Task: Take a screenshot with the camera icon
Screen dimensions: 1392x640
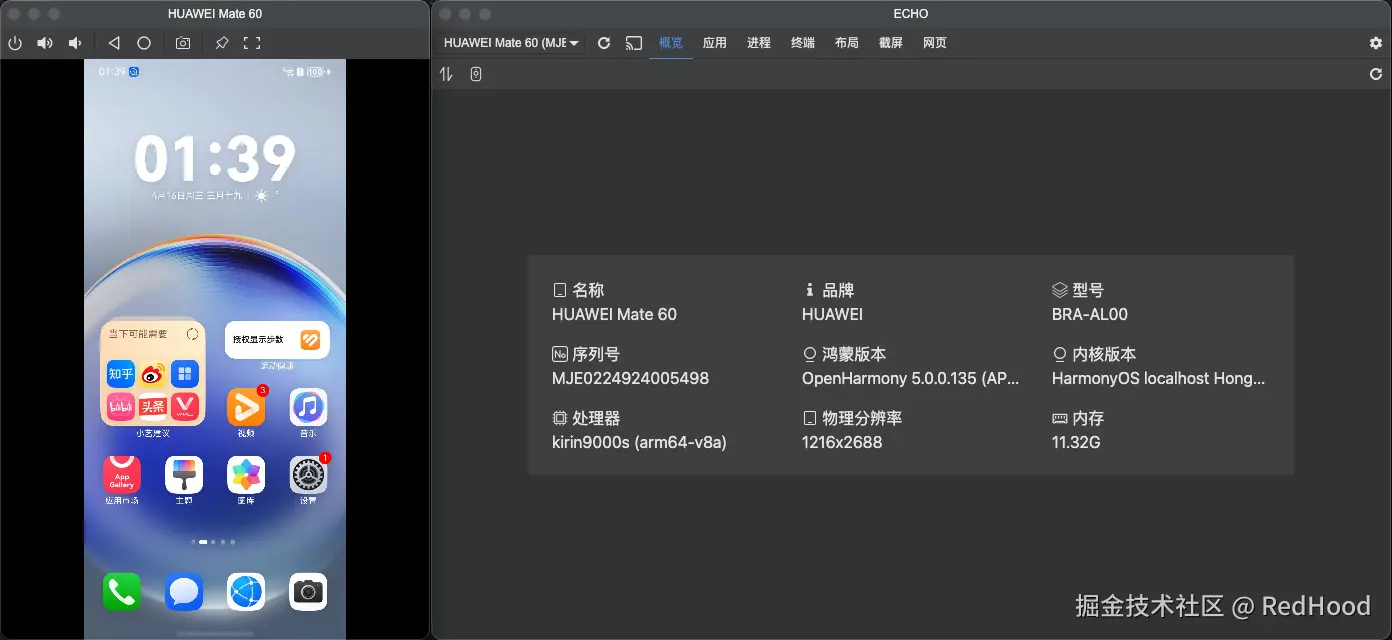Action: click(x=184, y=43)
